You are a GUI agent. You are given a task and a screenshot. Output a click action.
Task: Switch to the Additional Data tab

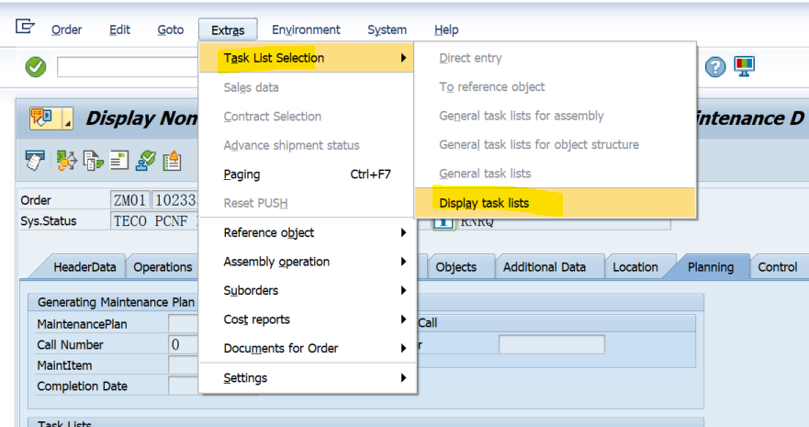544,267
